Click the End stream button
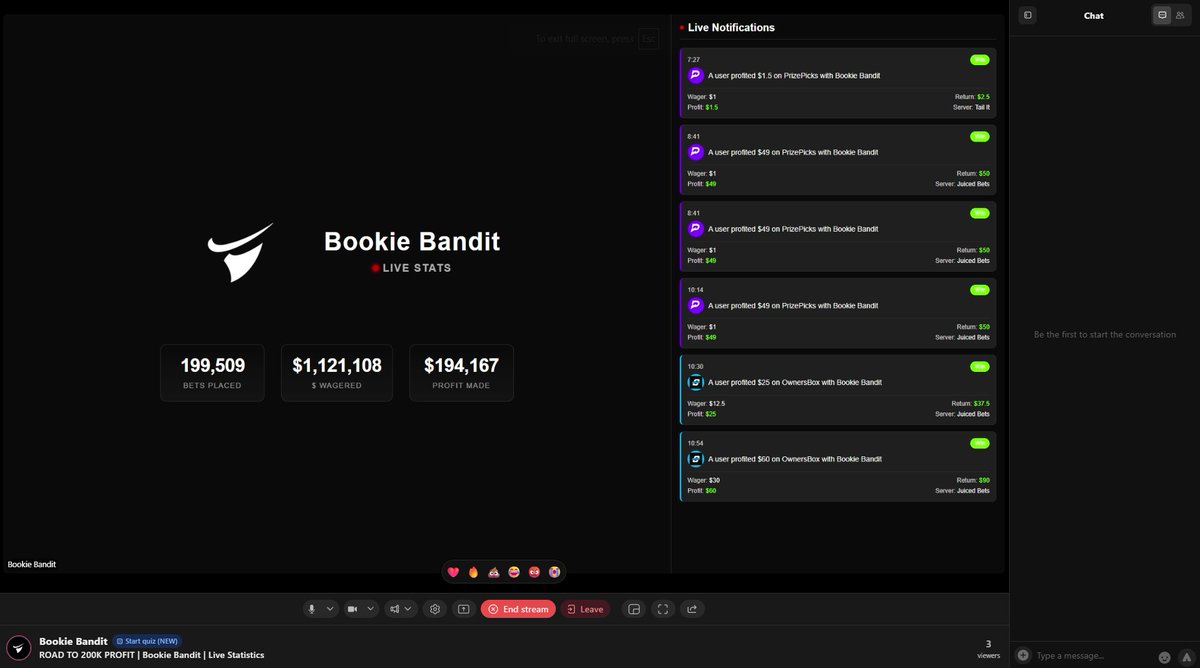Image resolution: width=1200 pixels, height=668 pixels. coord(518,608)
